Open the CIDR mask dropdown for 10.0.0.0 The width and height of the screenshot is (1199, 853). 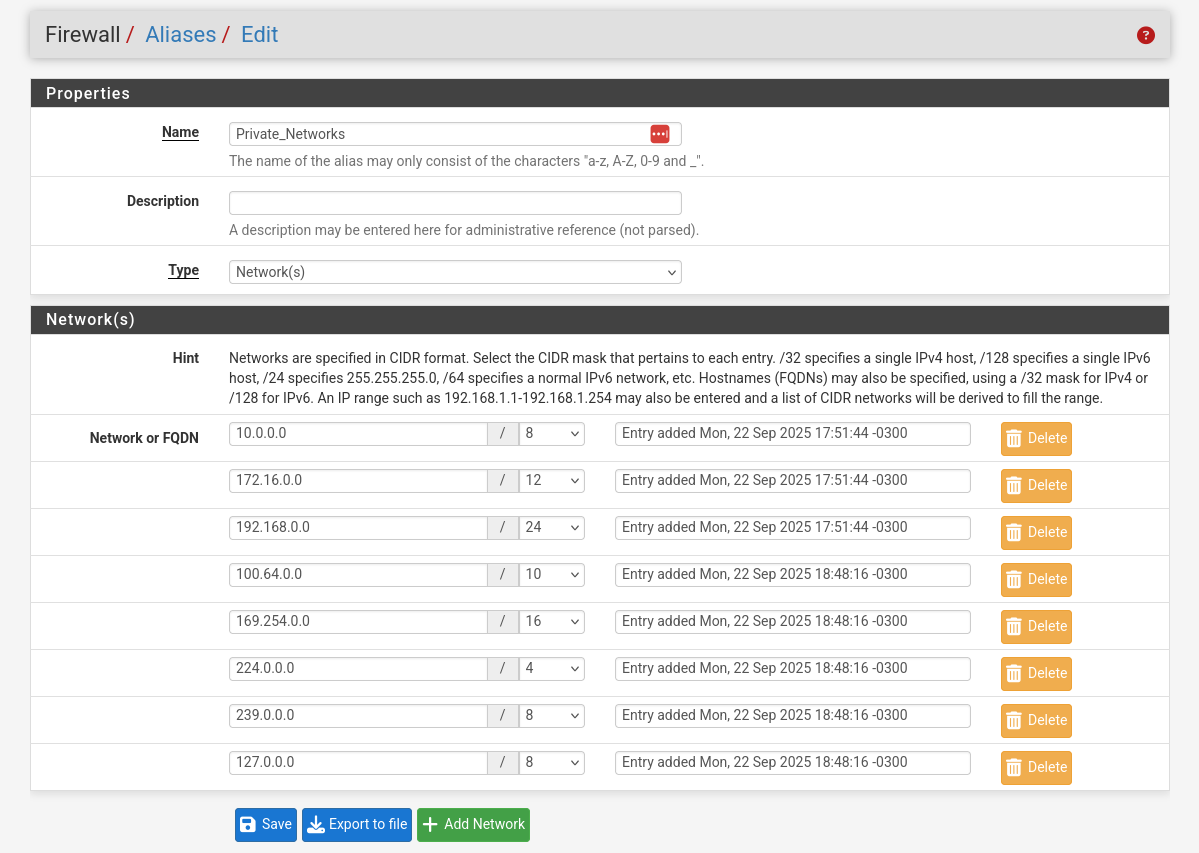point(551,433)
